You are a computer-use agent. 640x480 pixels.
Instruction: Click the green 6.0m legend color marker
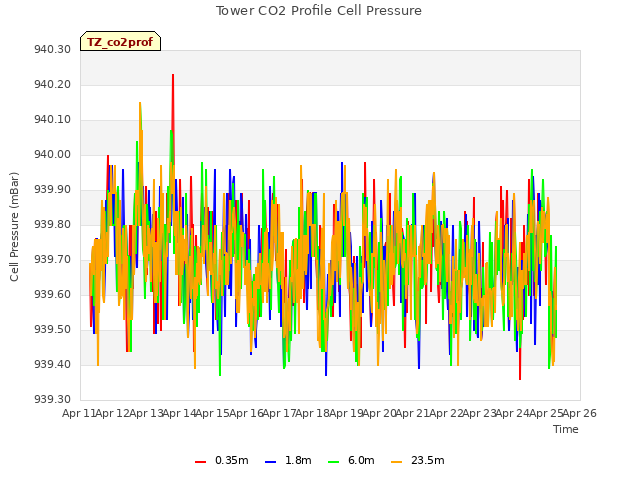[x=333, y=462]
